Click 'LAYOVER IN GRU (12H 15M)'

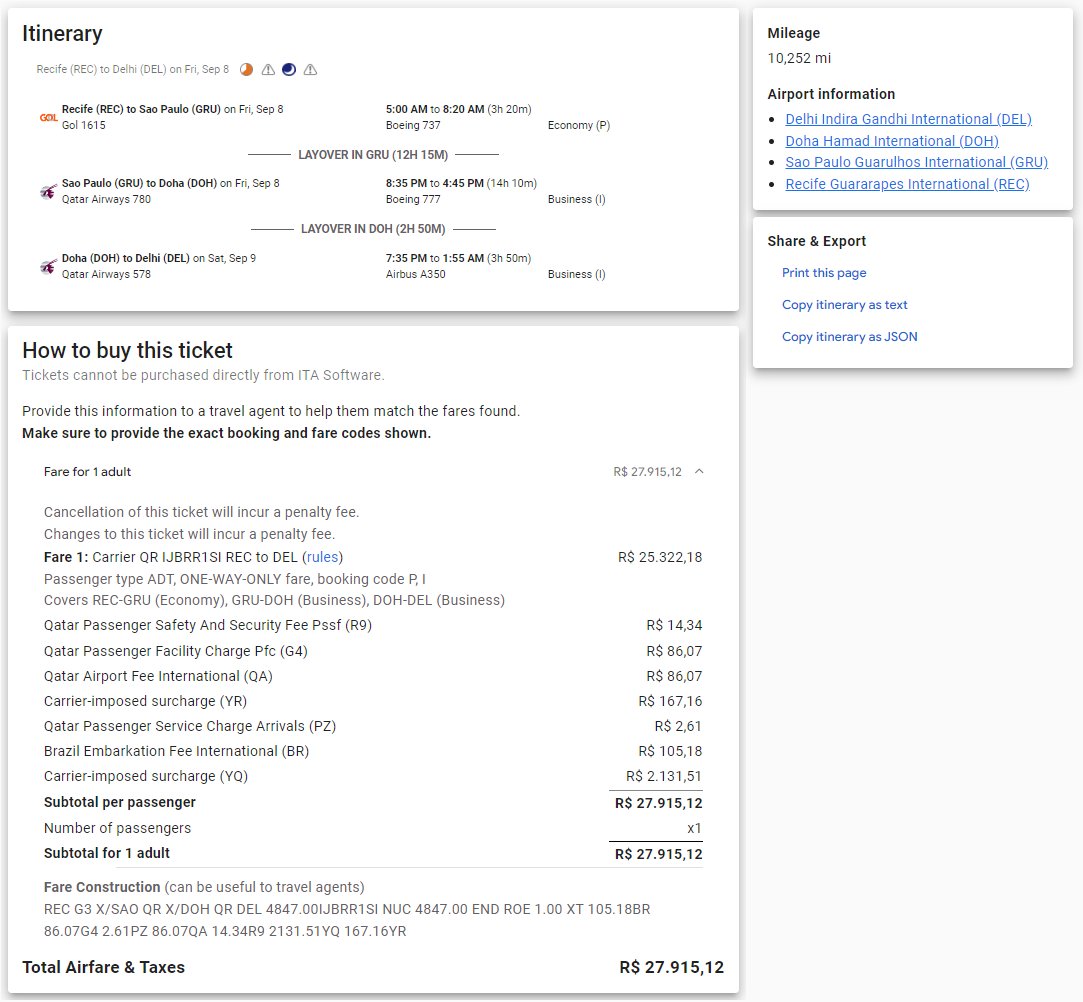tap(373, 155)
